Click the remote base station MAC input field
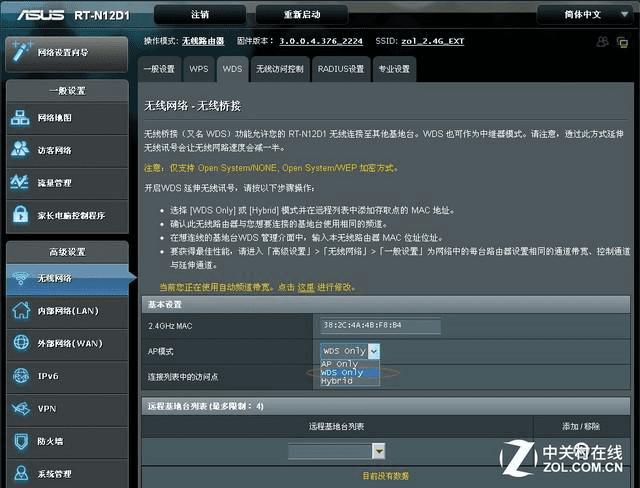 coord(330,451)
